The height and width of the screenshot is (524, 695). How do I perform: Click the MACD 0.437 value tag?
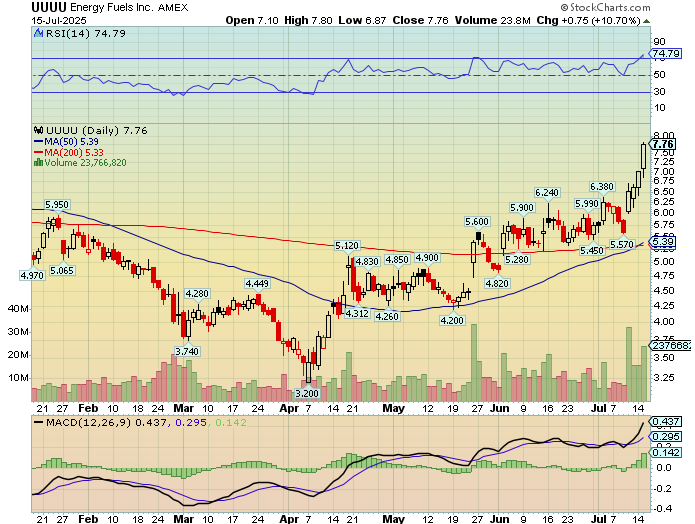pyautogui.click(x=665, y=422)
